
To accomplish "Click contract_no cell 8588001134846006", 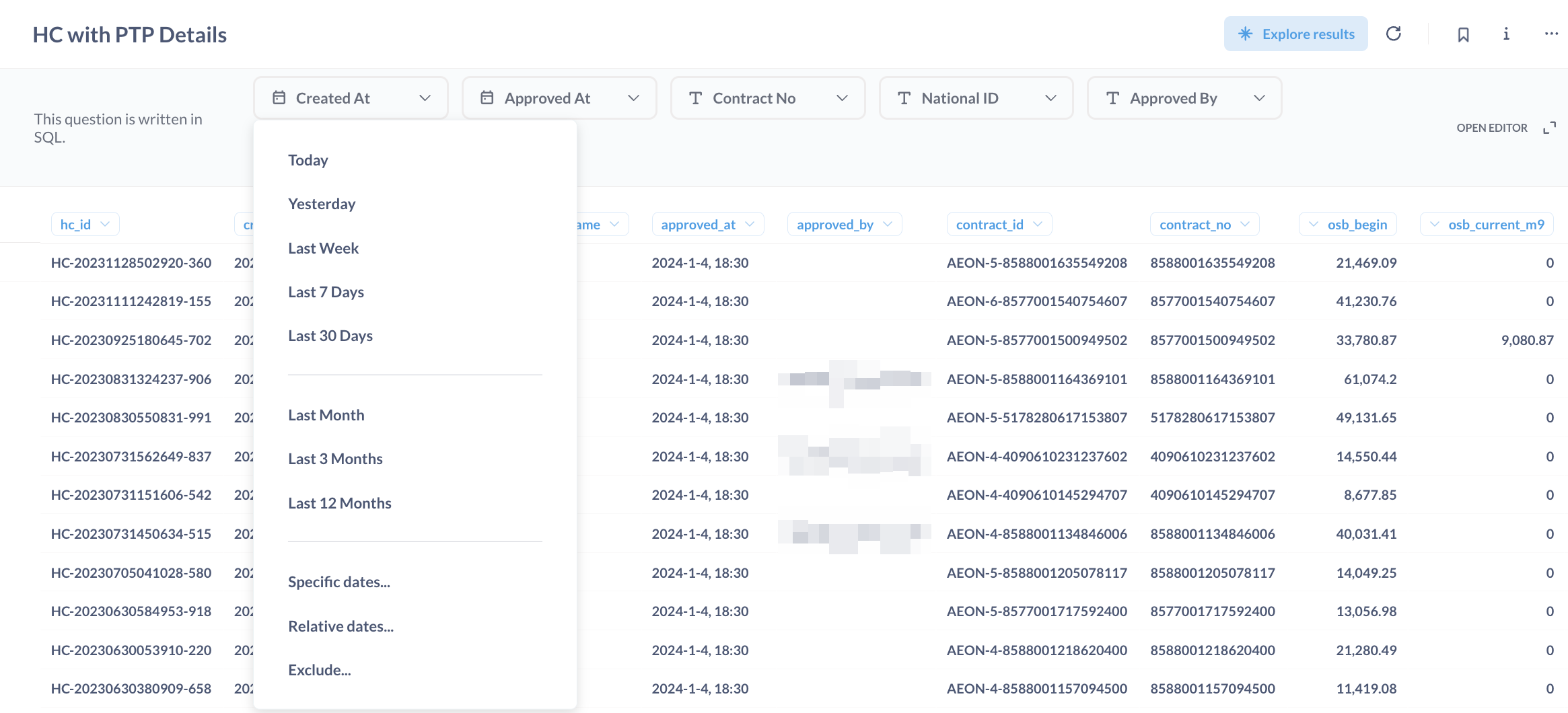I will [1213, 534].
